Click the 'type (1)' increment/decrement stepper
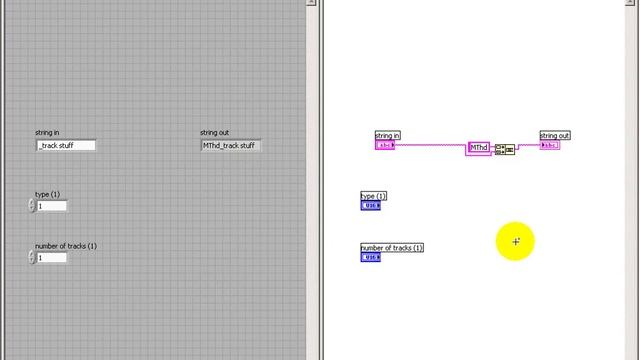The image size is (640, 360). point(32,206)
